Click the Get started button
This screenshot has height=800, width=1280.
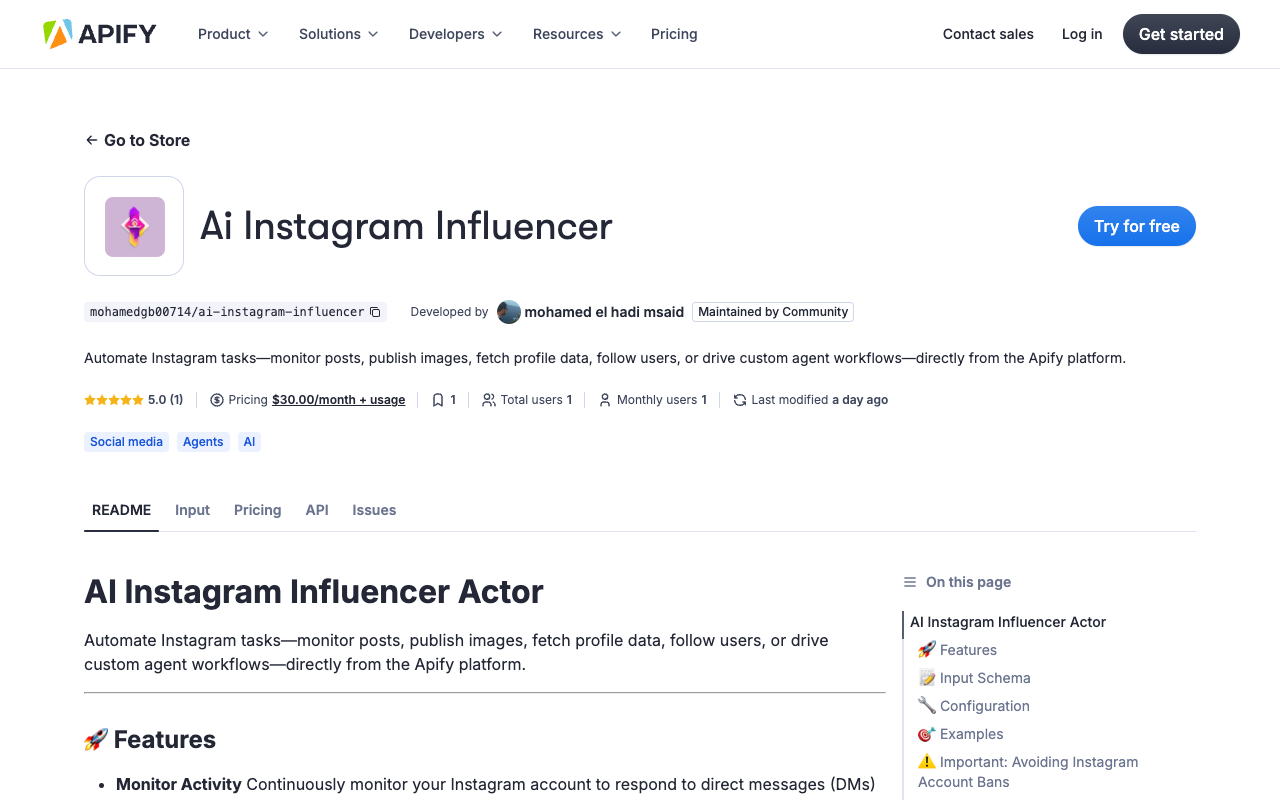click(x=1181, y=34)
